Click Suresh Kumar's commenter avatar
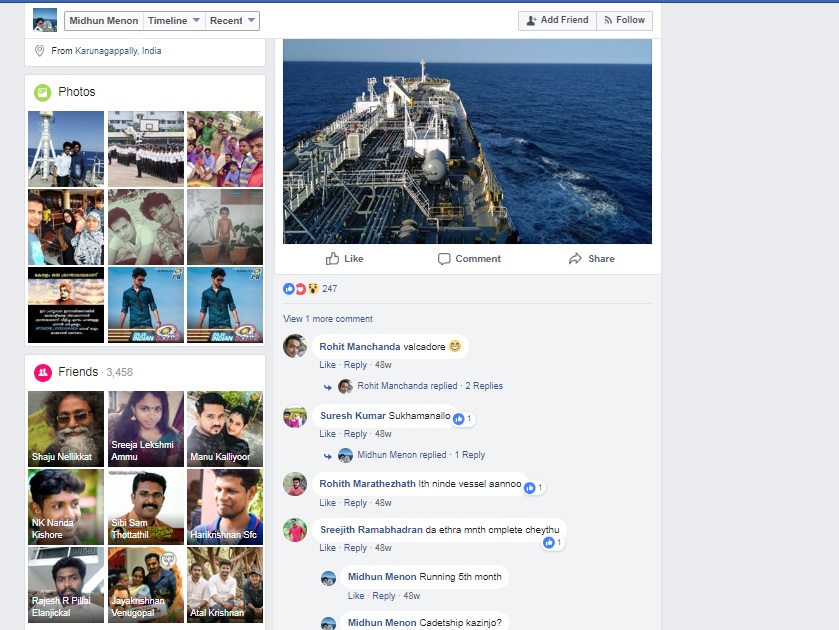The height and width of the screenshot is (630, 839). (x=294, y=416)
